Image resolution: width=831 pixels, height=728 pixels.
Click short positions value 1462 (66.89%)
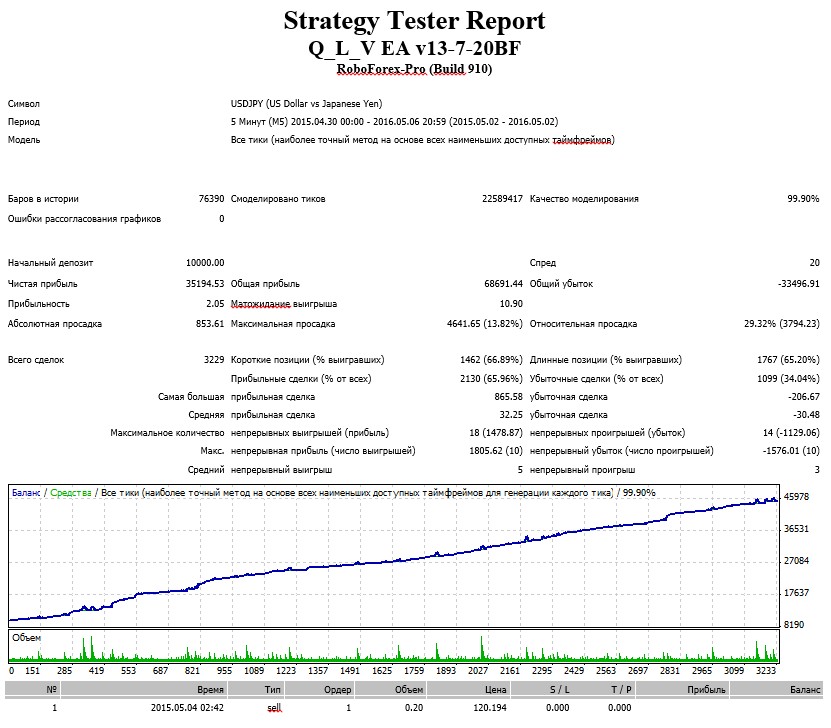click(x=491, y=360)
